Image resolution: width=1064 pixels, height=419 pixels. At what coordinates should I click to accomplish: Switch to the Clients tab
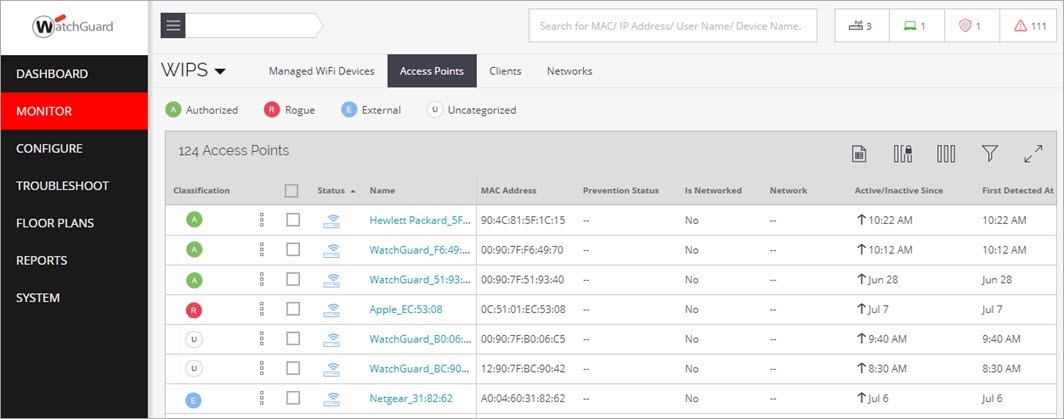coord(506,71)
